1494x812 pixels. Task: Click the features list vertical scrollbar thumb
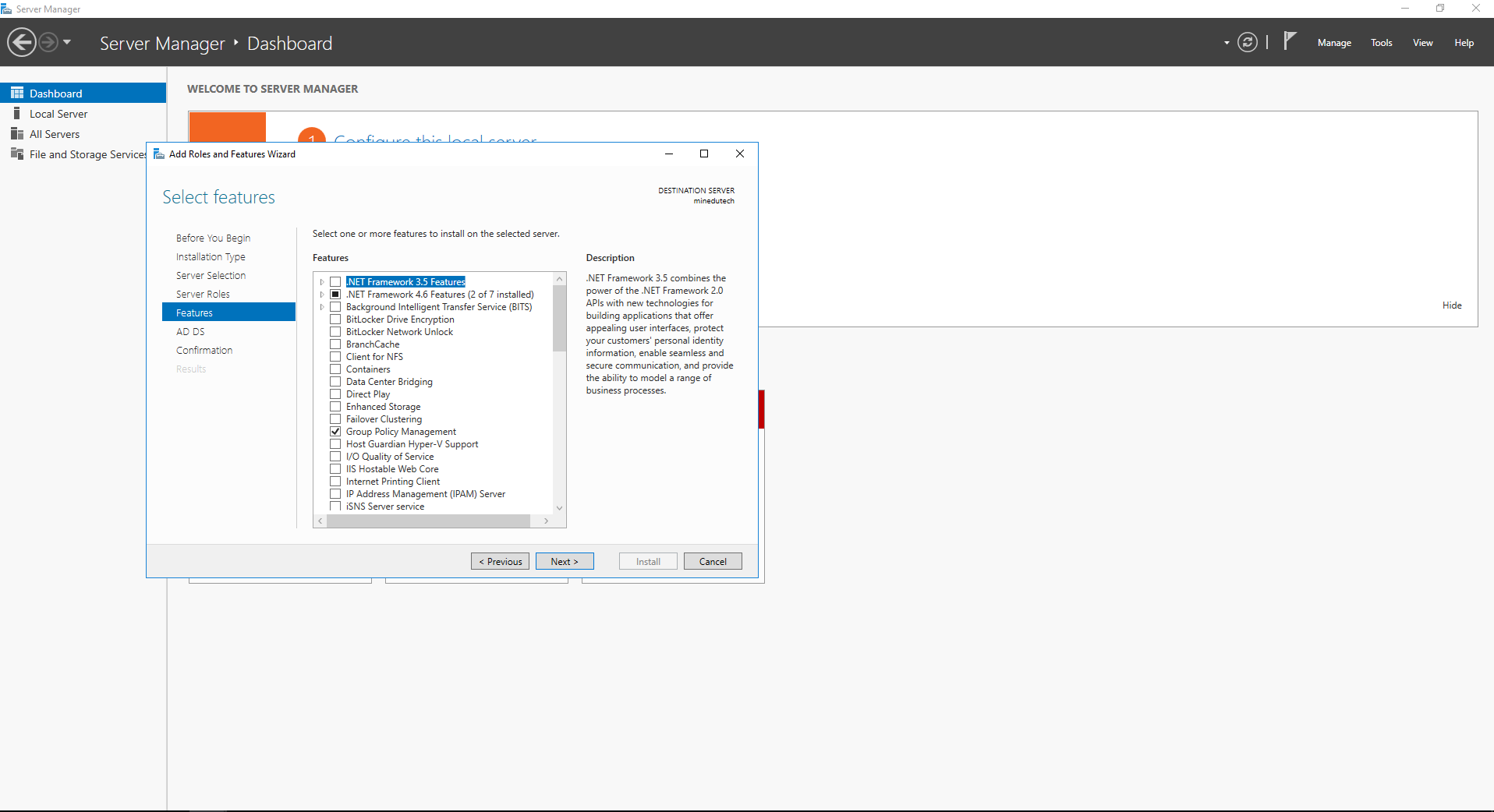559,318
